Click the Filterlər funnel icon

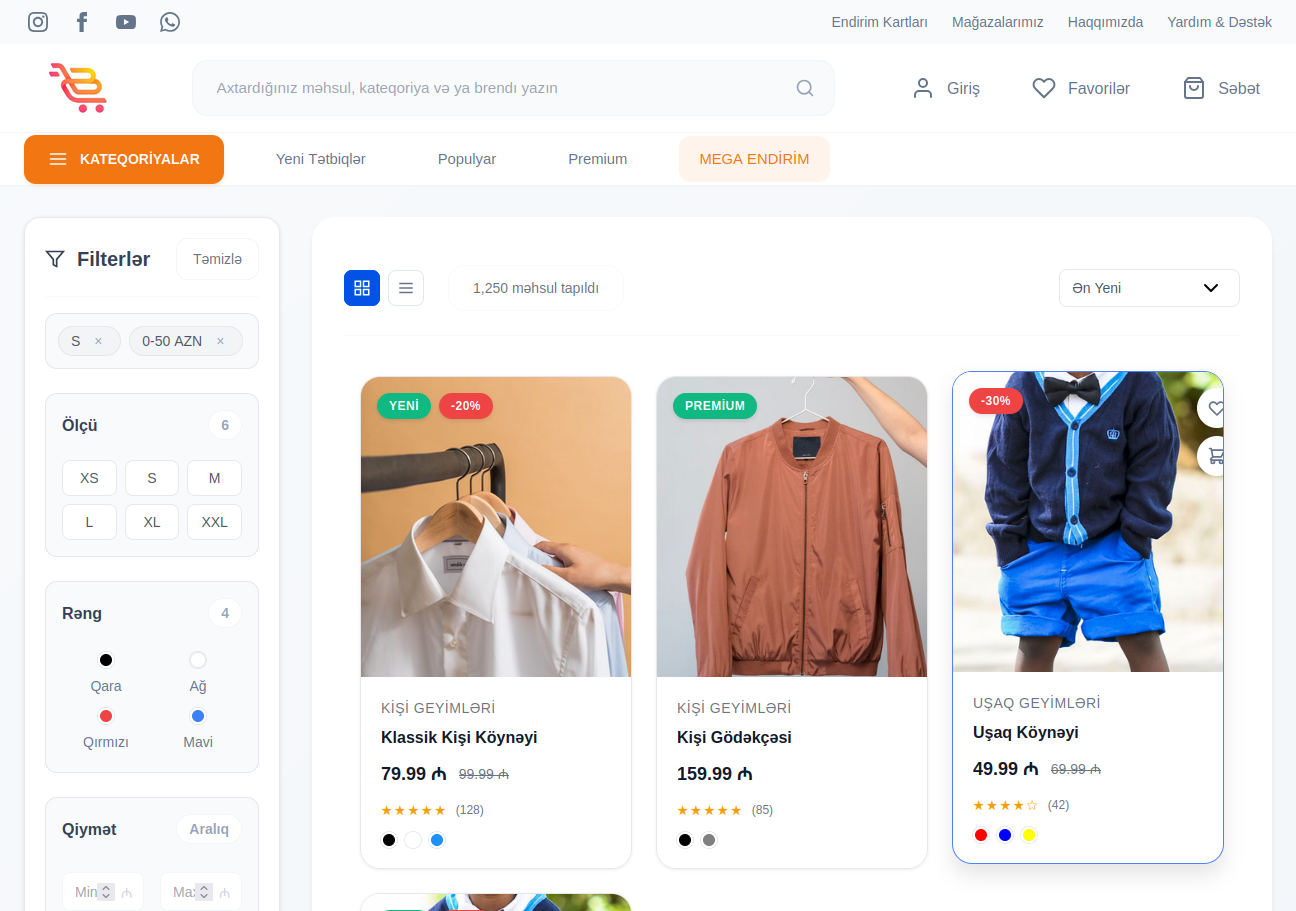click(55, 259)
